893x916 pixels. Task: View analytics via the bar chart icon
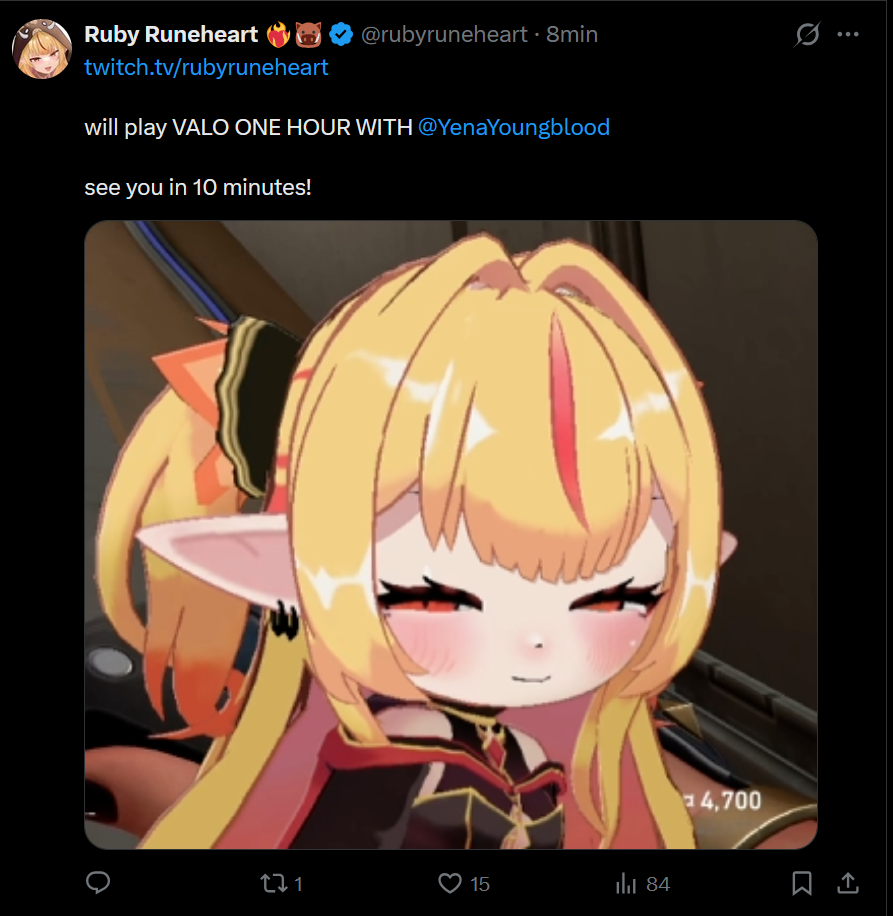click(626, 883)
